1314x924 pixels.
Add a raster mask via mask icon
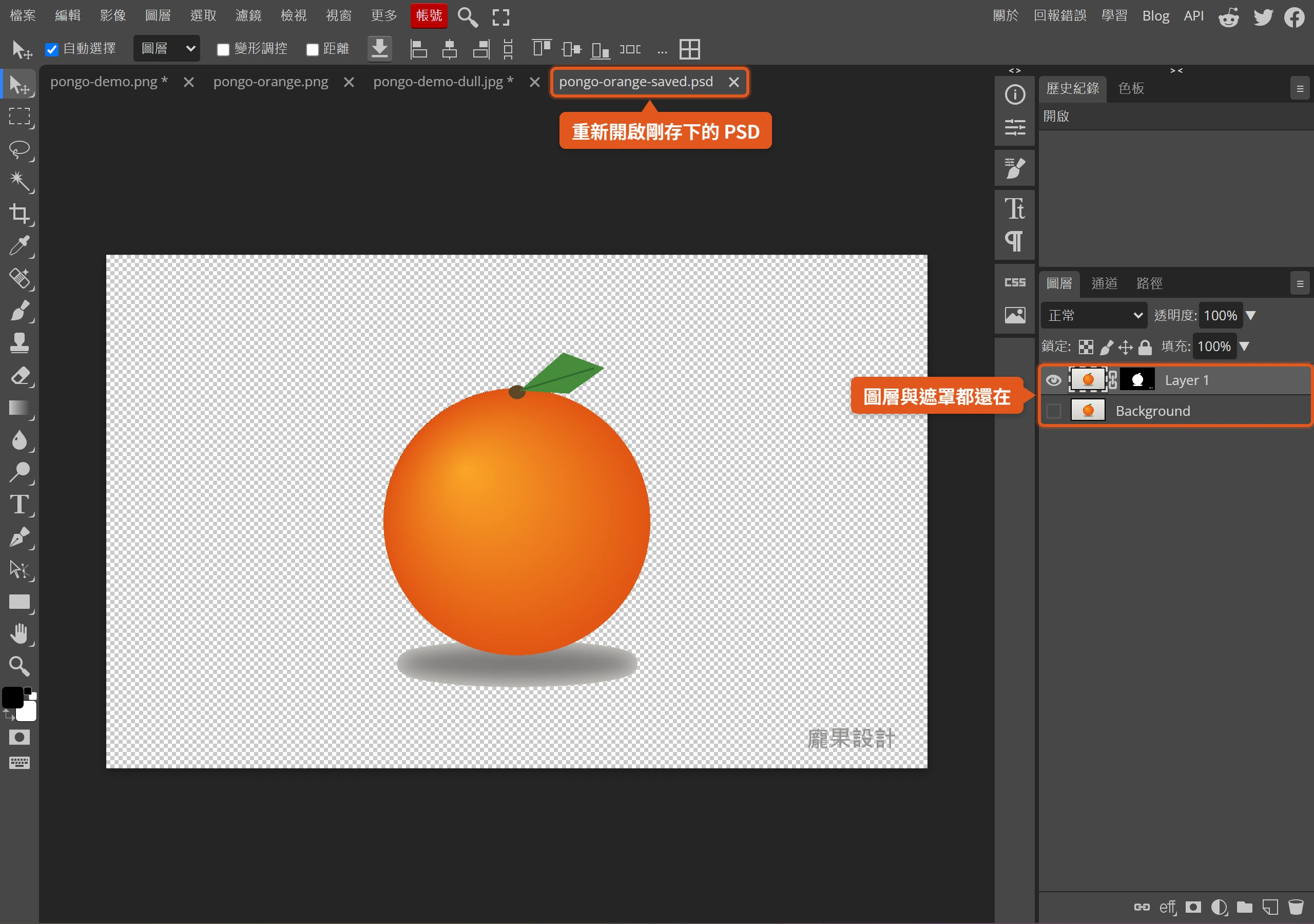[1193, 908]
